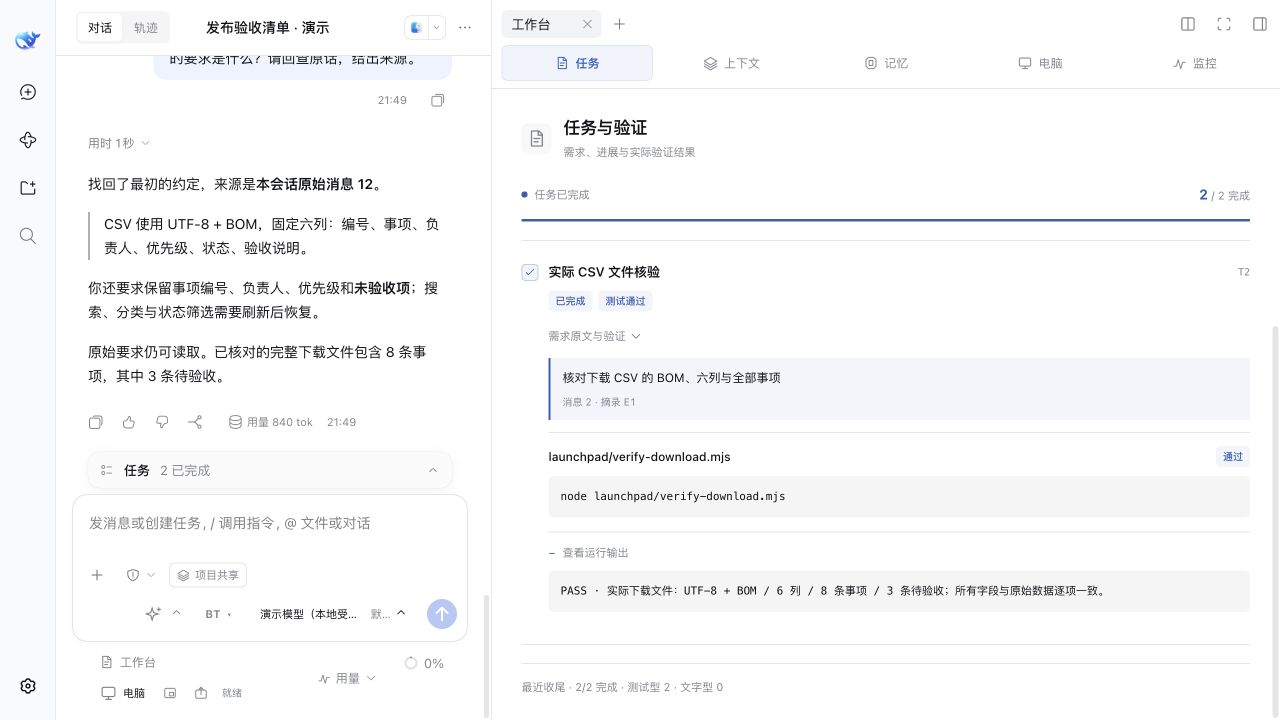Toggle the split layout view icon

[1188, 24]
